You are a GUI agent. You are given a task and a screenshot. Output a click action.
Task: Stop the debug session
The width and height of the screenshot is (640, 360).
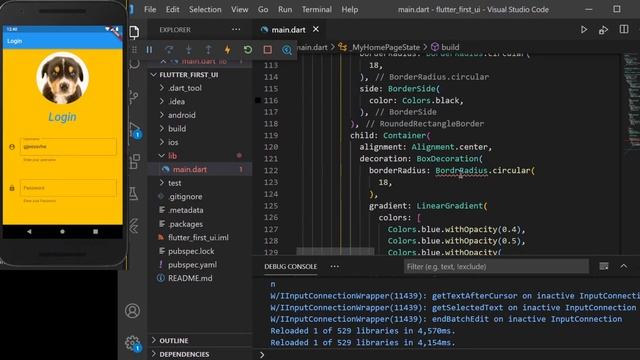pos(267,50)
